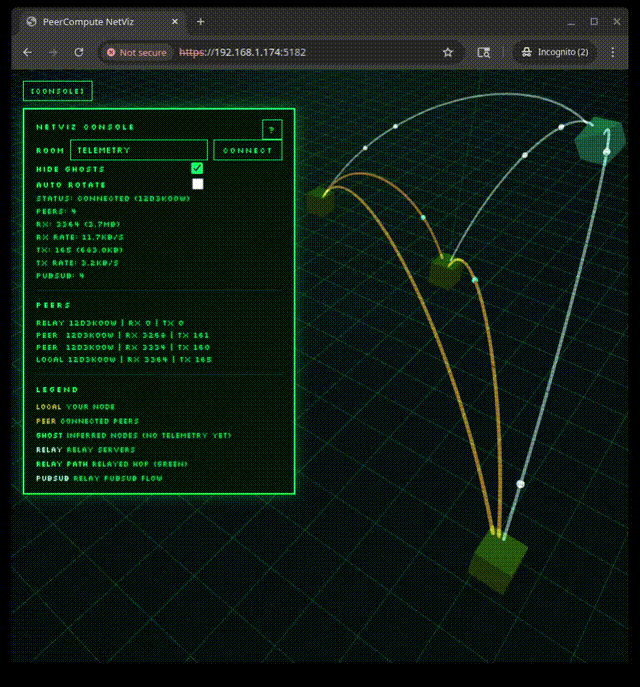Enable the Auto Rotate checkbox
The image size is (640, 687).
tap(198, 184)
